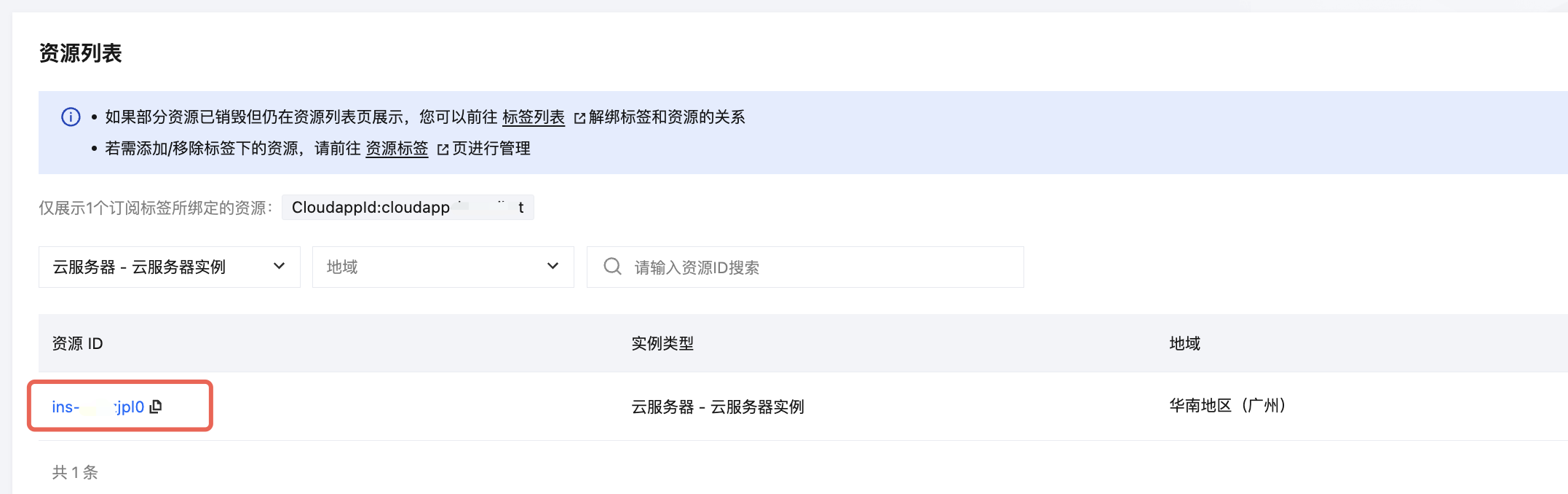
Task: Click the 资源列表 page heading
Action: (80, 53)
